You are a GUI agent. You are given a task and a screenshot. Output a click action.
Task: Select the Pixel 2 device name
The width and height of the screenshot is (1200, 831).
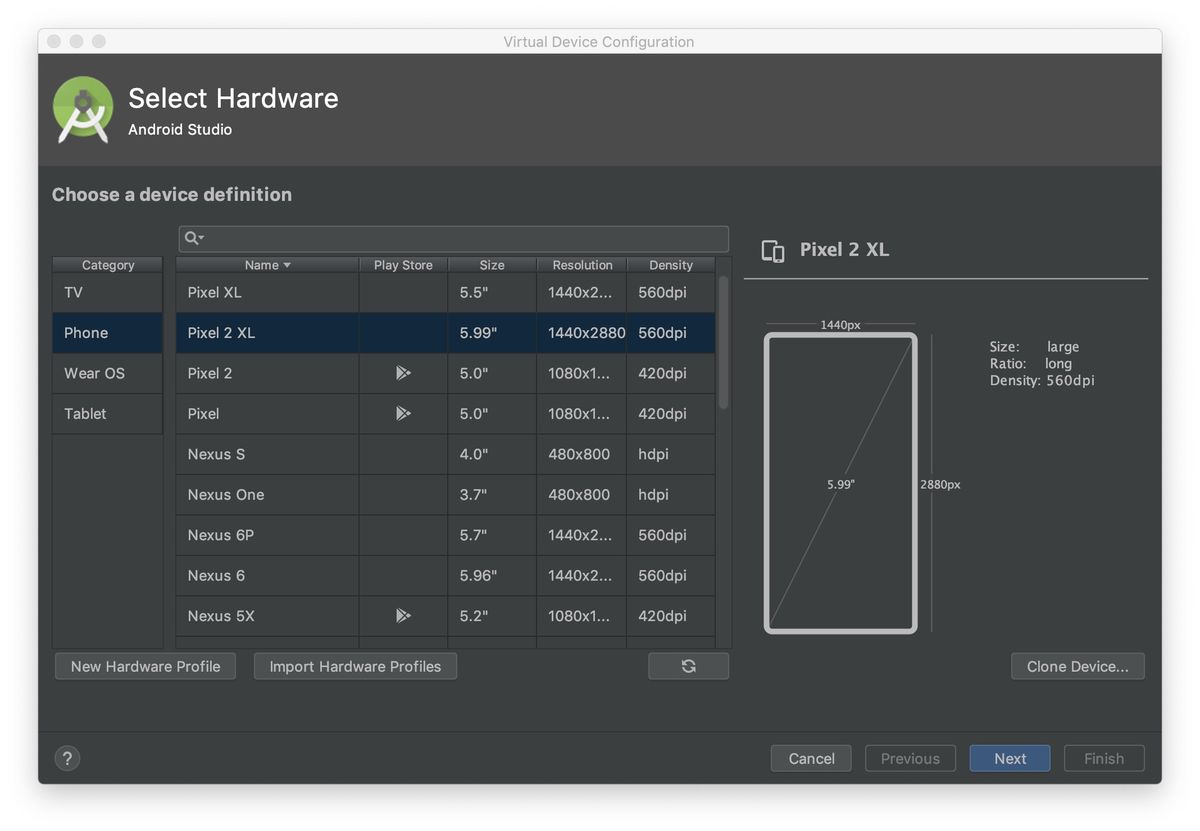tap(210, 373)
